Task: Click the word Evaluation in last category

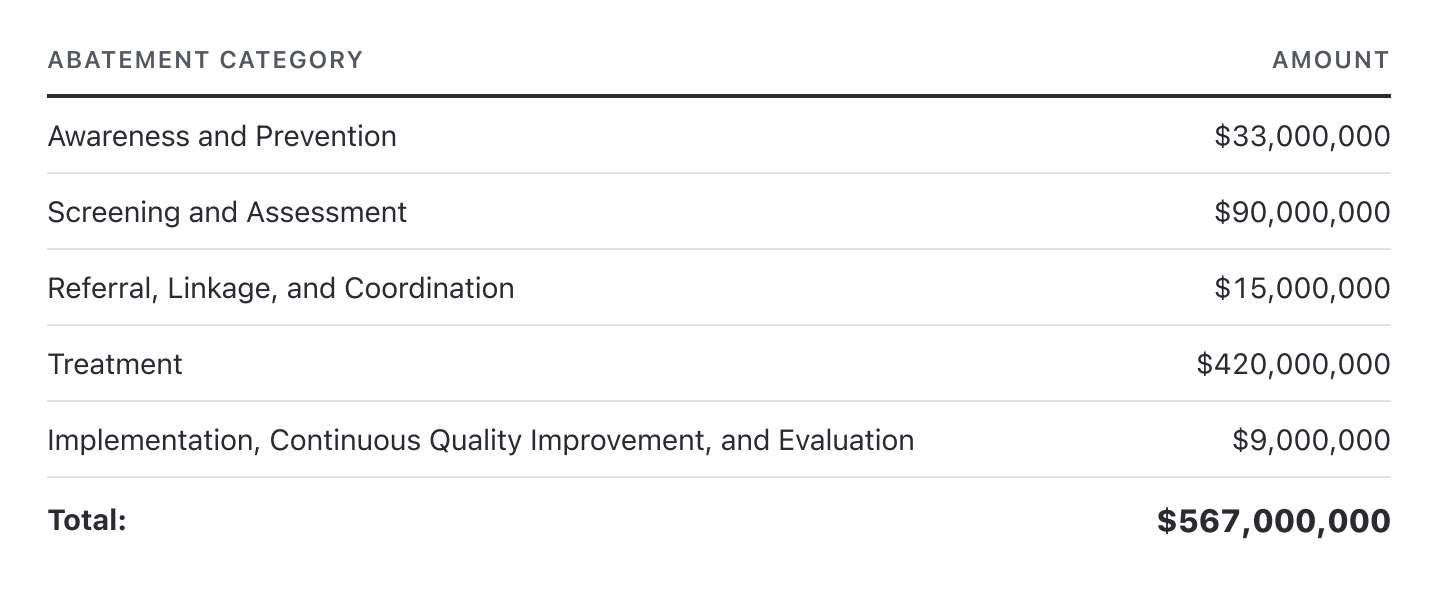Action: (846, 440)
